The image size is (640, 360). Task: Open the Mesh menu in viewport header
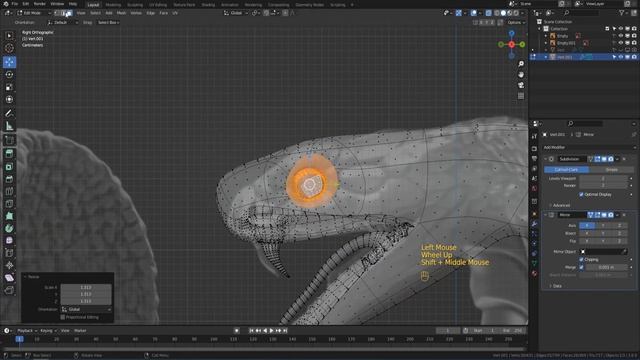pyautogui.click(x=121, y=13)
